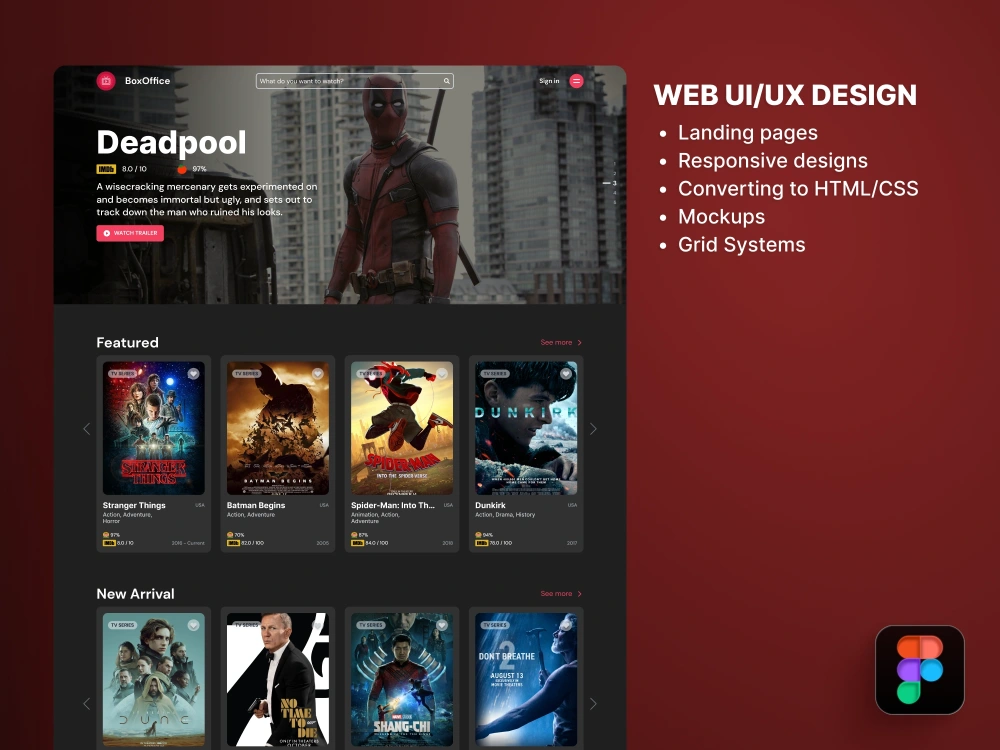Open the Dune poster
The height and width of the screenshot is (750, 1000).
pos(154,680)
